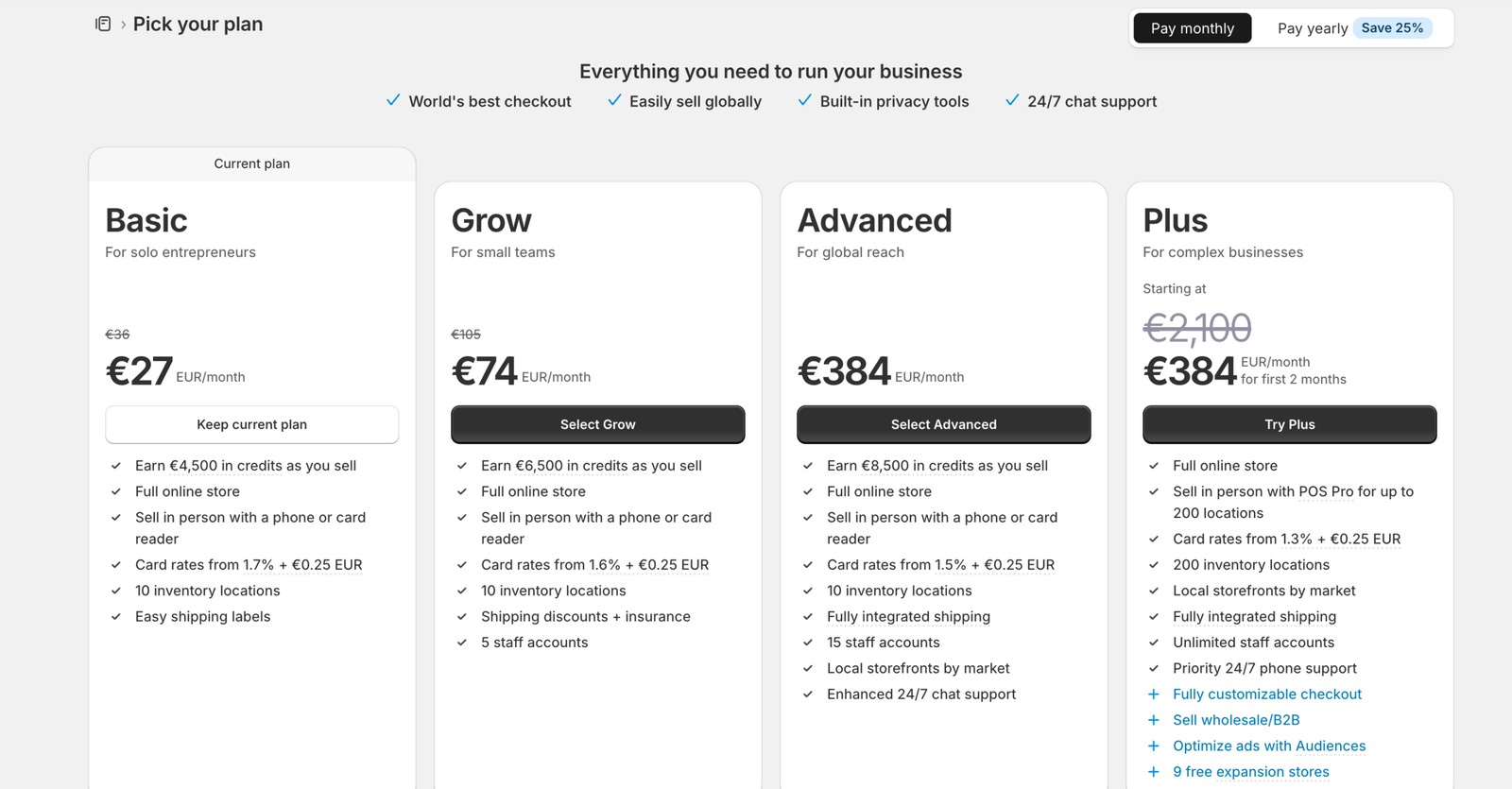The width and height of the screenshot is (1512, 789).
Task: Select the Grow plan
Action: tap(598, 424)
